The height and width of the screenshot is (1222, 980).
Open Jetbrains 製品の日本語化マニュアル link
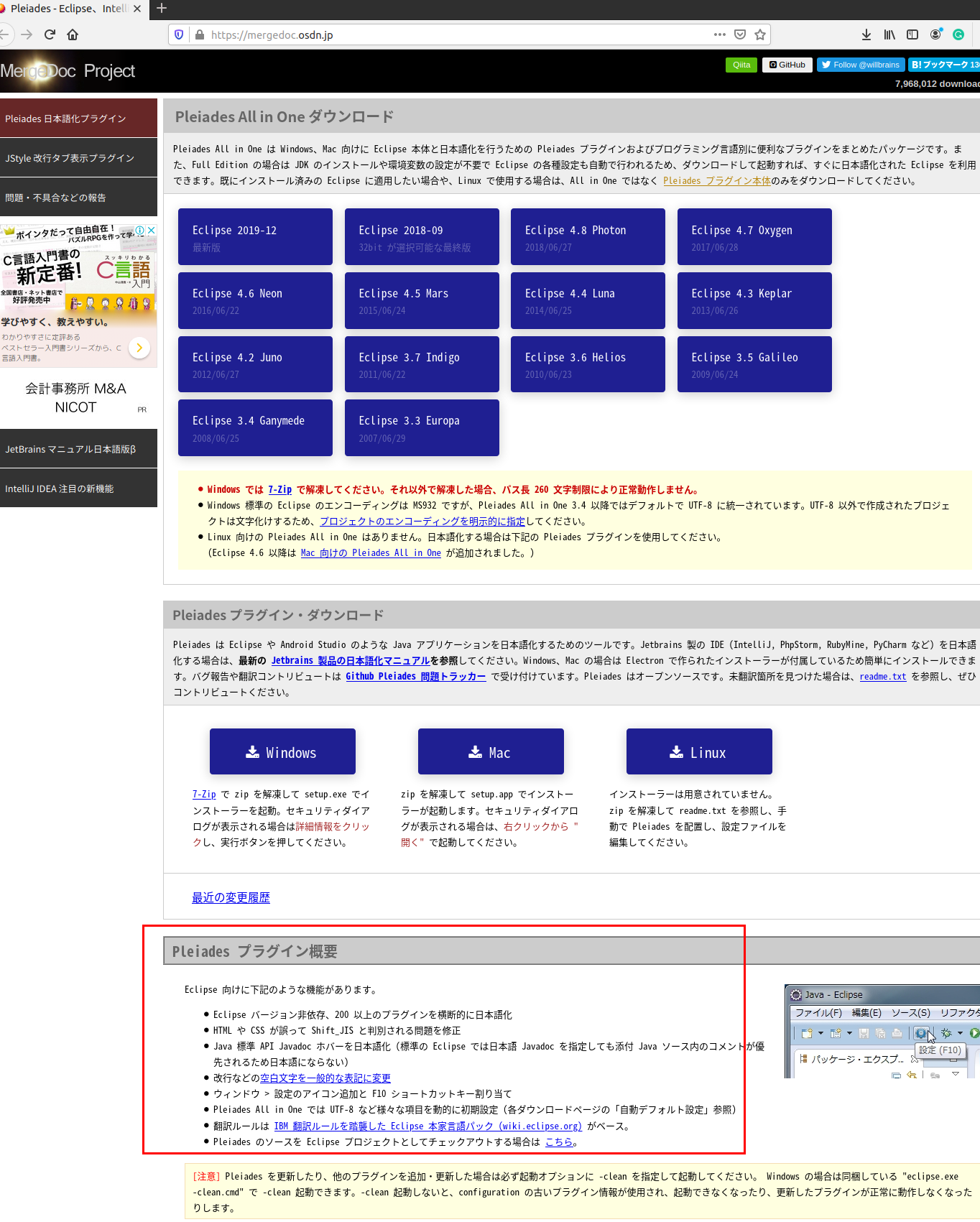click(x=351, y=661)
